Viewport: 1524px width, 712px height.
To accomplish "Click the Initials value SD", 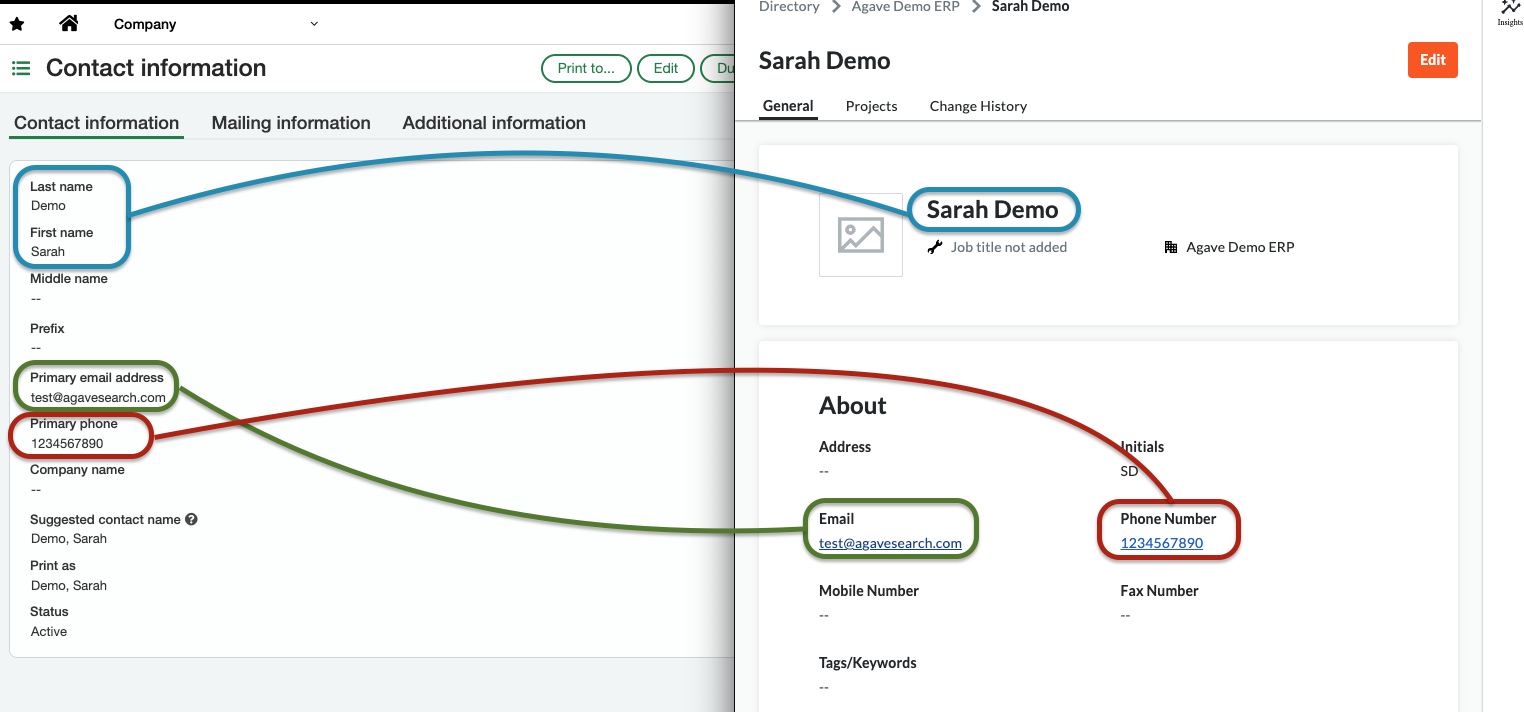I will coord(1129,471).
